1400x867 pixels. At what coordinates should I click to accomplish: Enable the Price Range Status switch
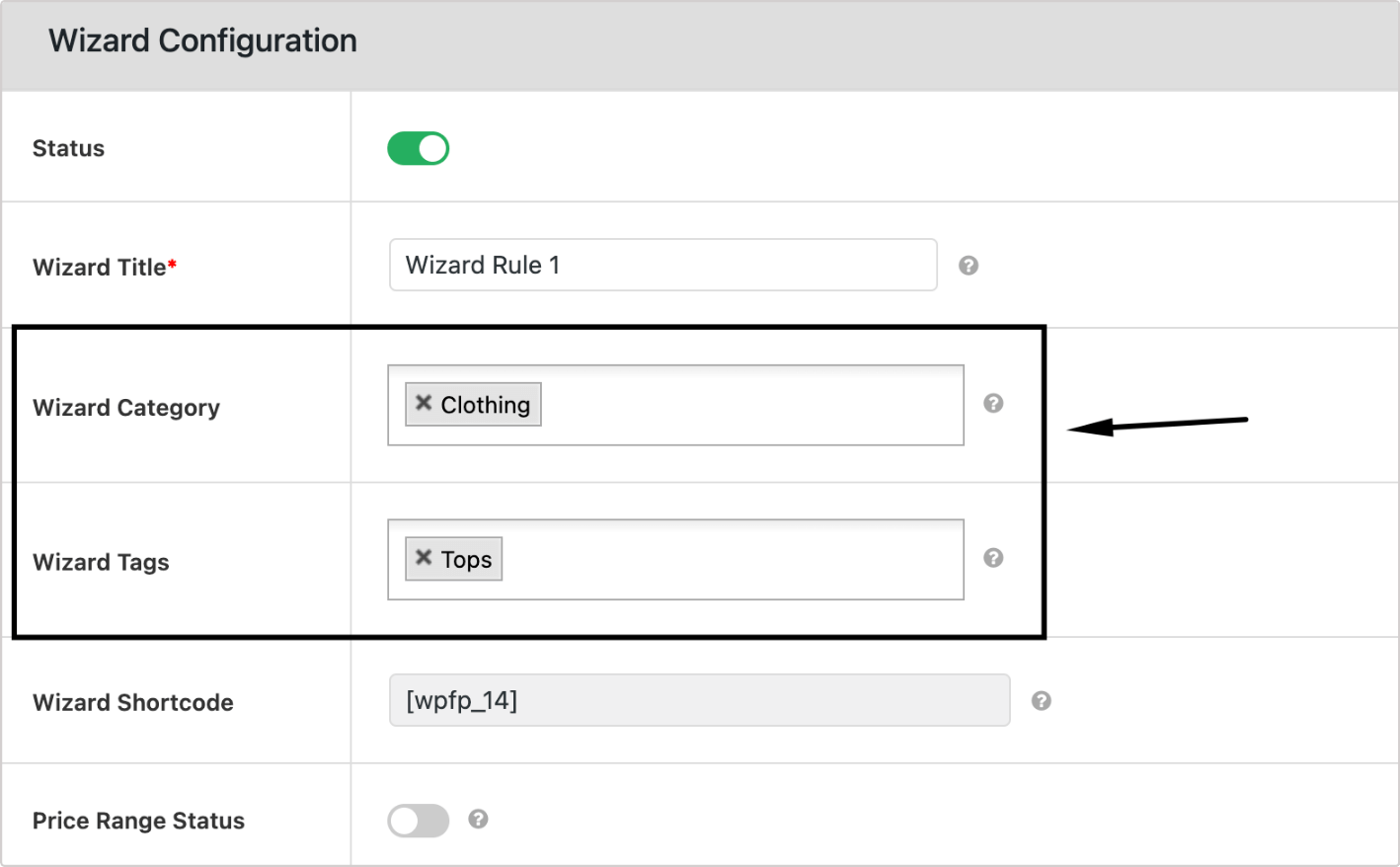coord(418,821)
